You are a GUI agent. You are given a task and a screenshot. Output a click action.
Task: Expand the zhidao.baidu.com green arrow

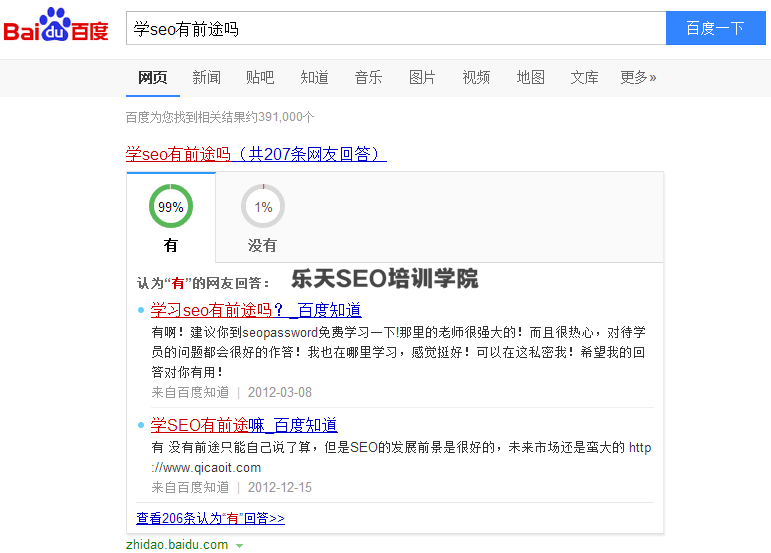pos(239,546)
